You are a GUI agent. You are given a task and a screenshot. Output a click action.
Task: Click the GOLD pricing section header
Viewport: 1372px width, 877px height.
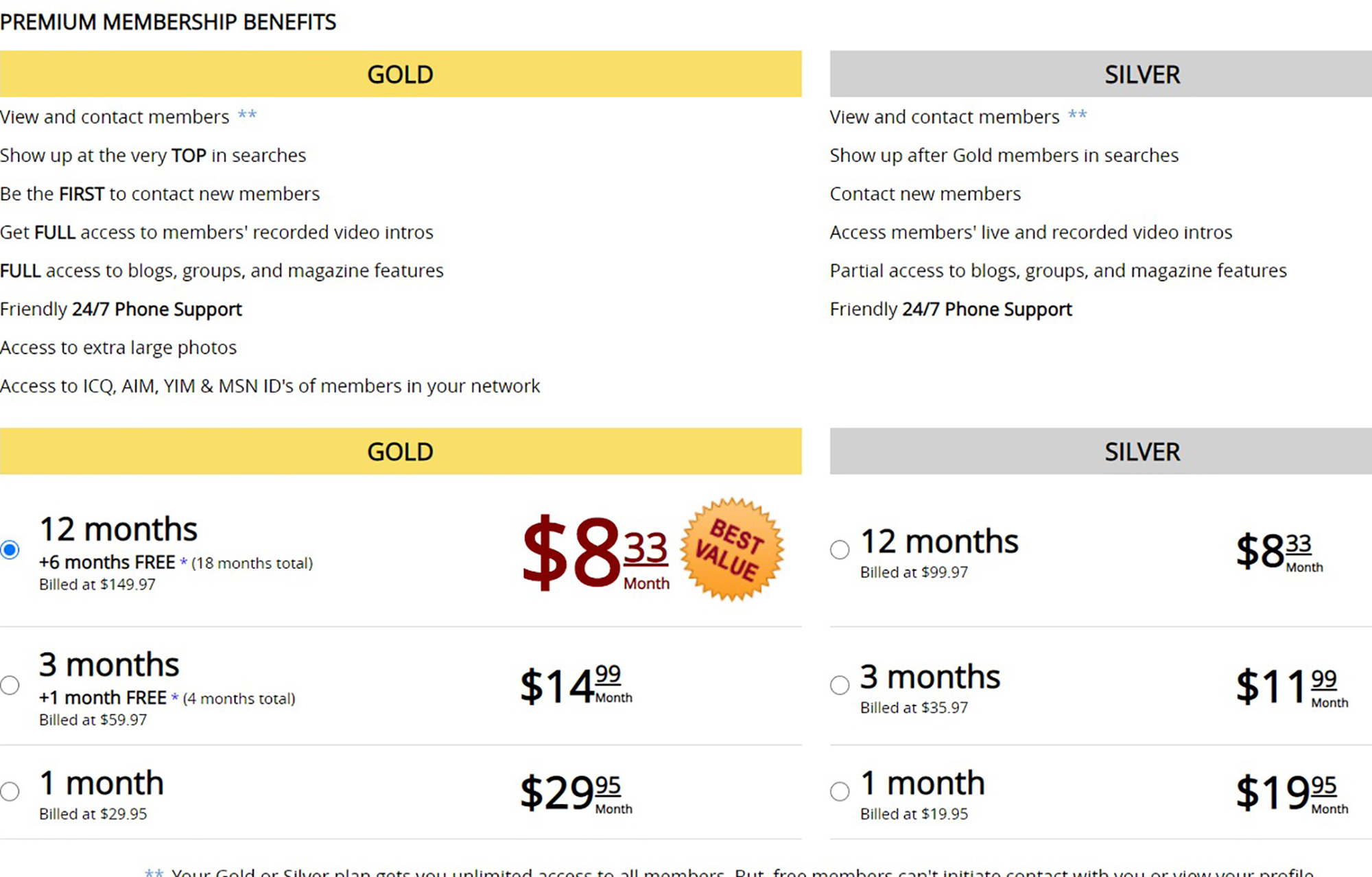401,451
